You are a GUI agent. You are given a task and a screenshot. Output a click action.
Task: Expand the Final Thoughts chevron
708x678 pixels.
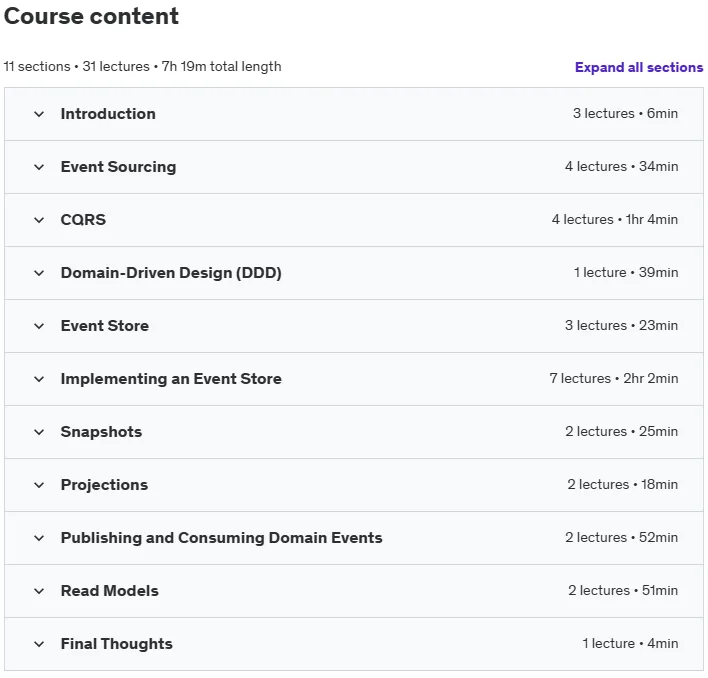click(39, 644)
